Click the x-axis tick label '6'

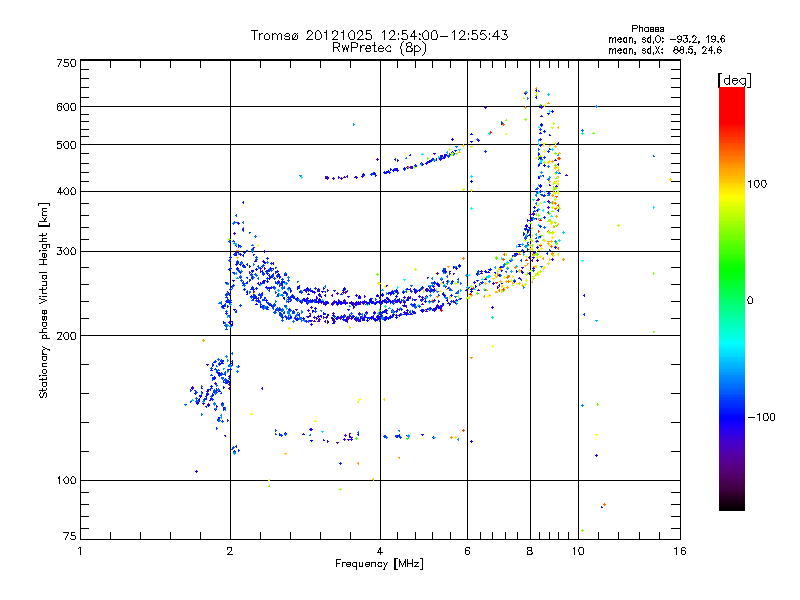tap(467, 551)
